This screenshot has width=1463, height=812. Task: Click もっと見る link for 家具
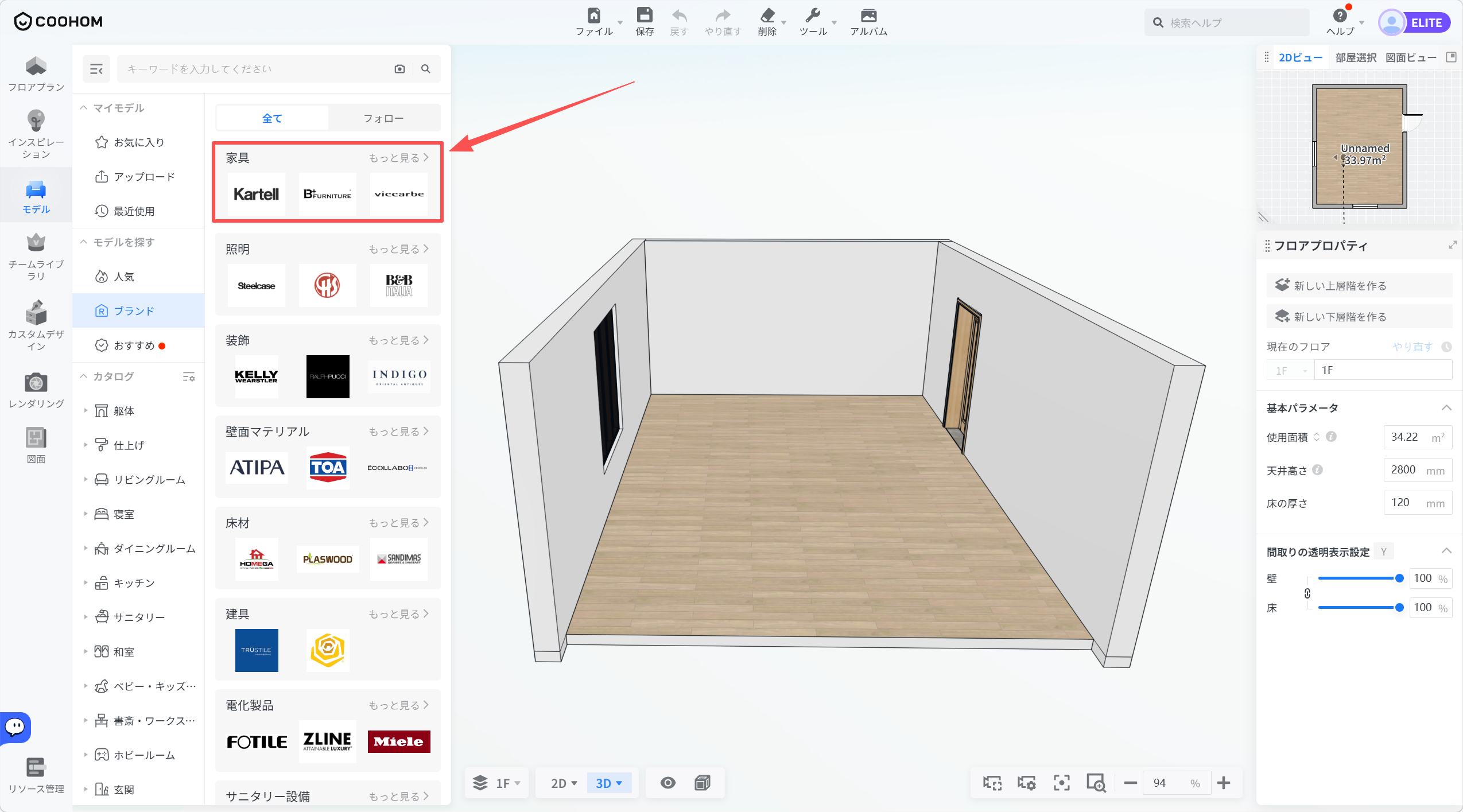click(398, 157)
